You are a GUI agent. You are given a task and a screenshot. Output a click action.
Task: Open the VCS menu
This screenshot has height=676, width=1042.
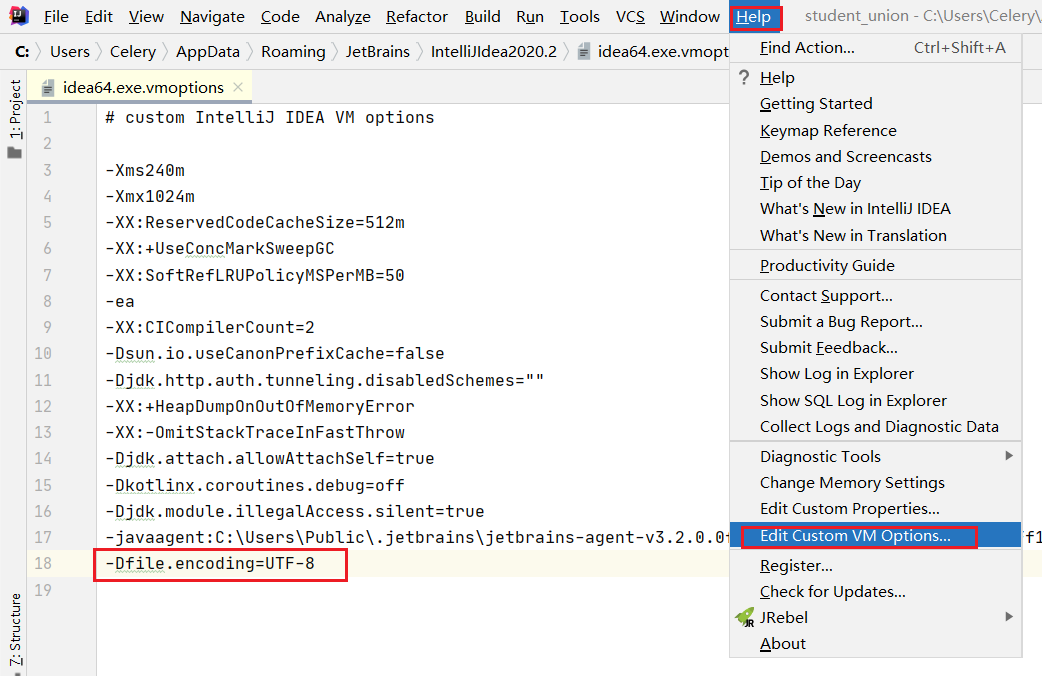click(x=630, y=17)
